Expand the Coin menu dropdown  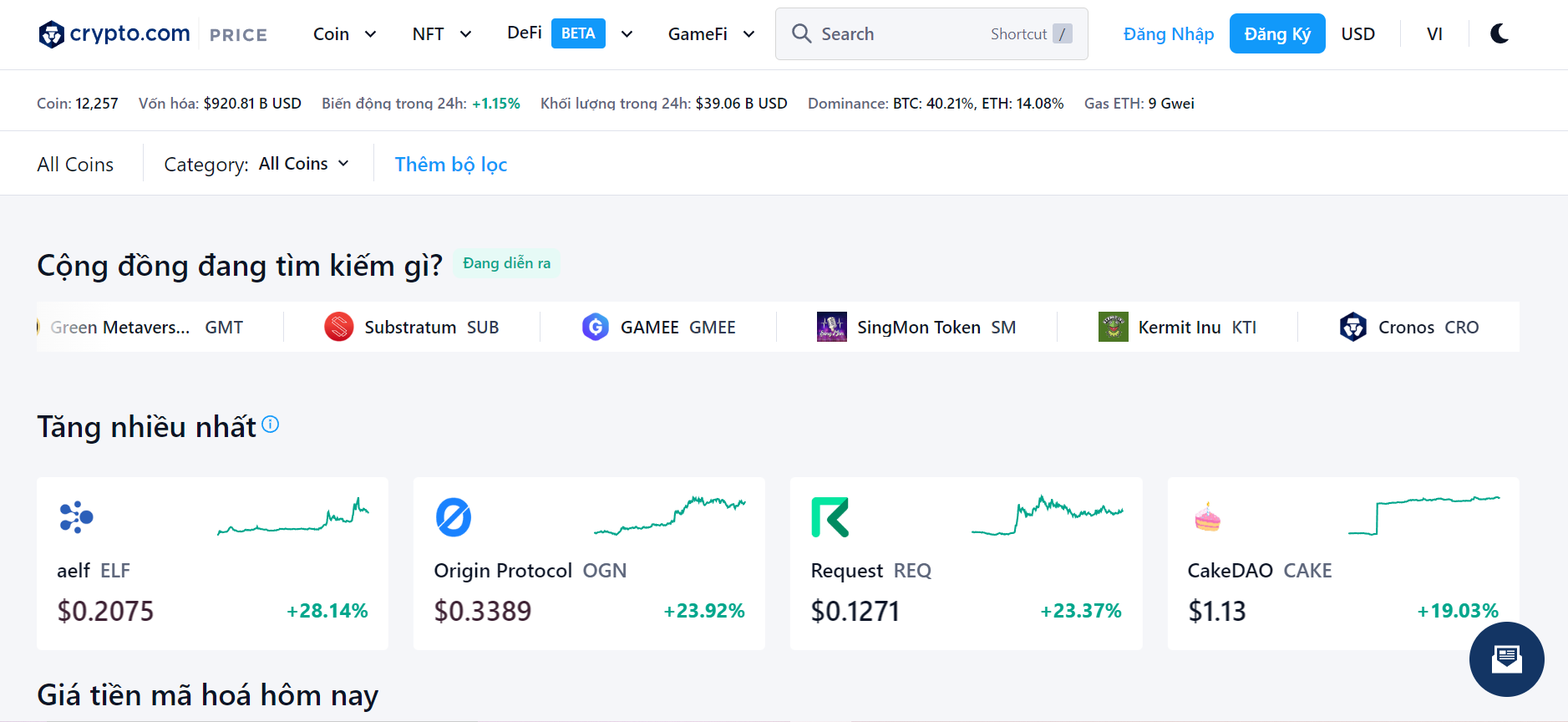345,34
